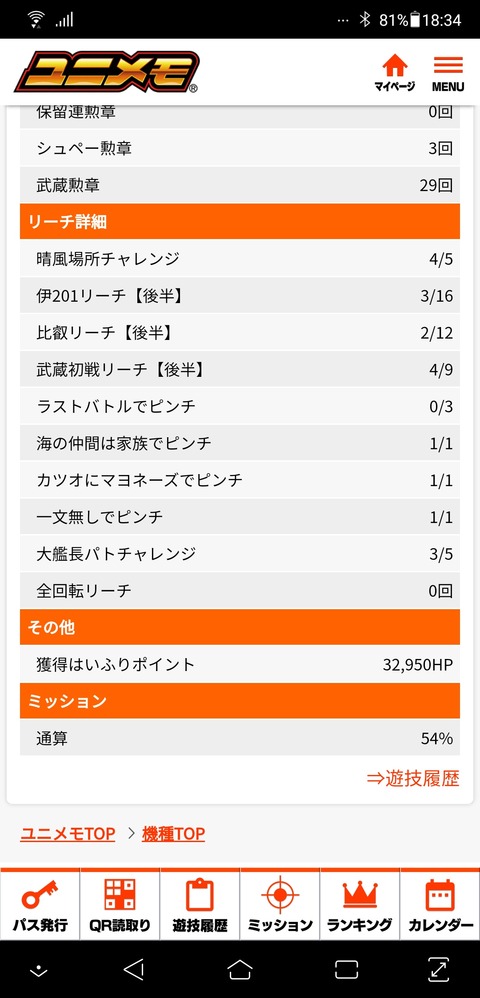Tap the 獲得はいふりポイント row
The height and width of the screenshot is (998, 480).
tap(239, 664)
